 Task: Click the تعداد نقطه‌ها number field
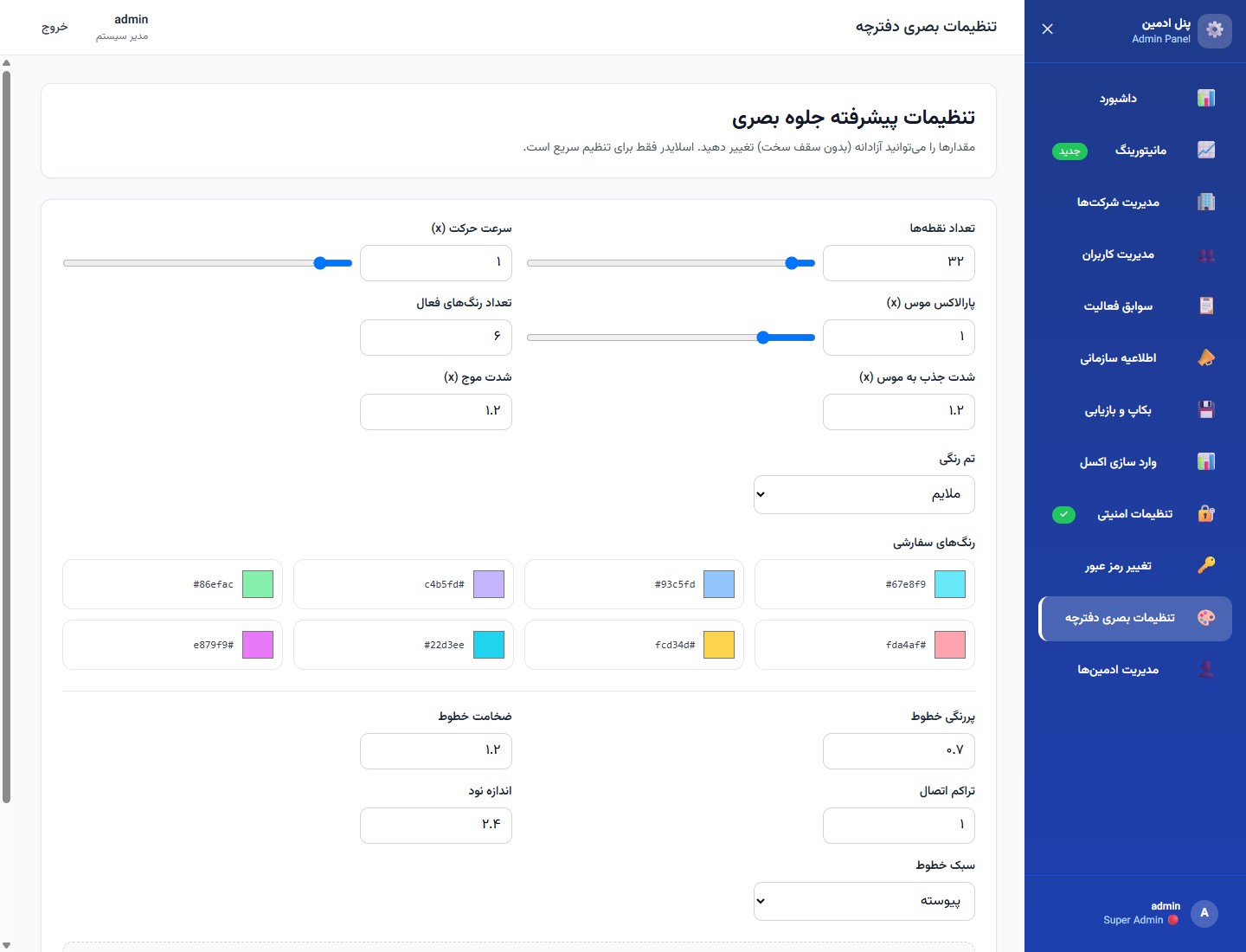(x=899, y=263)
